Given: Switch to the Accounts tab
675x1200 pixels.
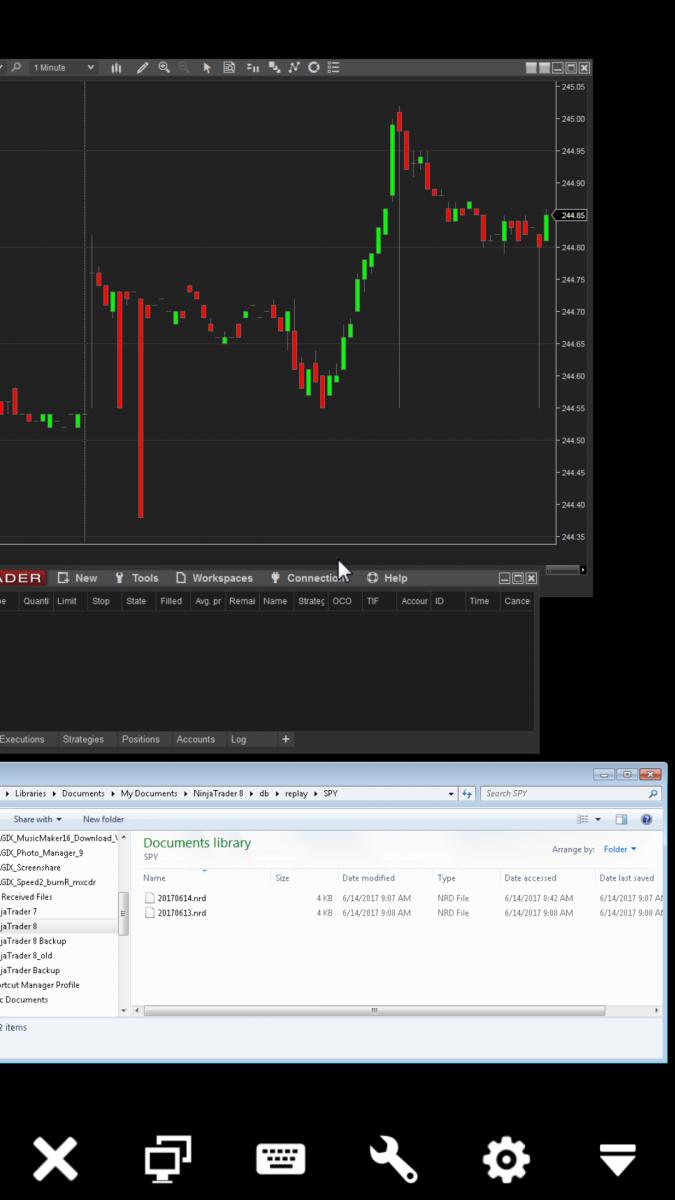Looking at the screenshot, I should (196, 740).
